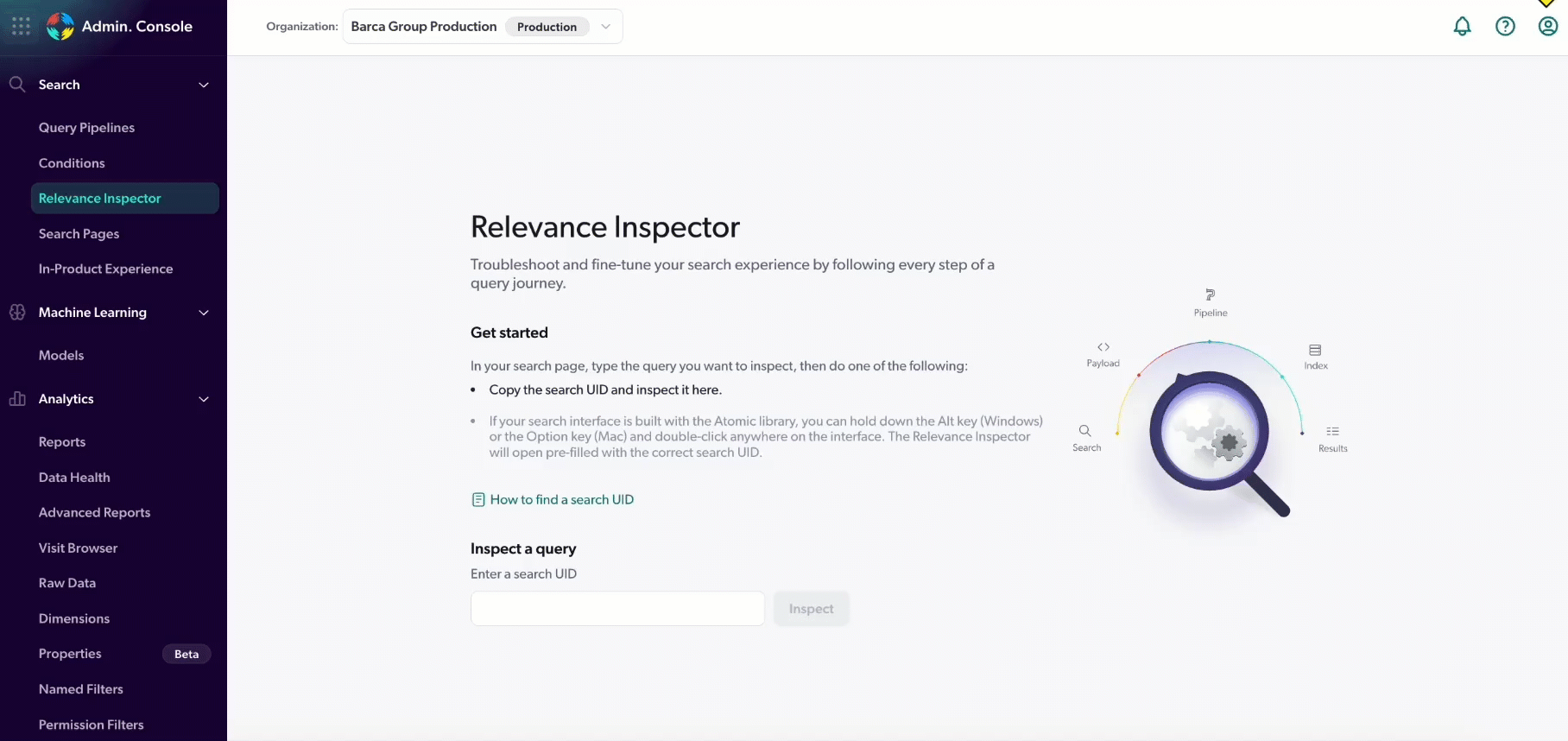The height and width of the screenshot is (741, 1568).
Task: Open In-Product Experience
Action: click(x=105, y=269)
